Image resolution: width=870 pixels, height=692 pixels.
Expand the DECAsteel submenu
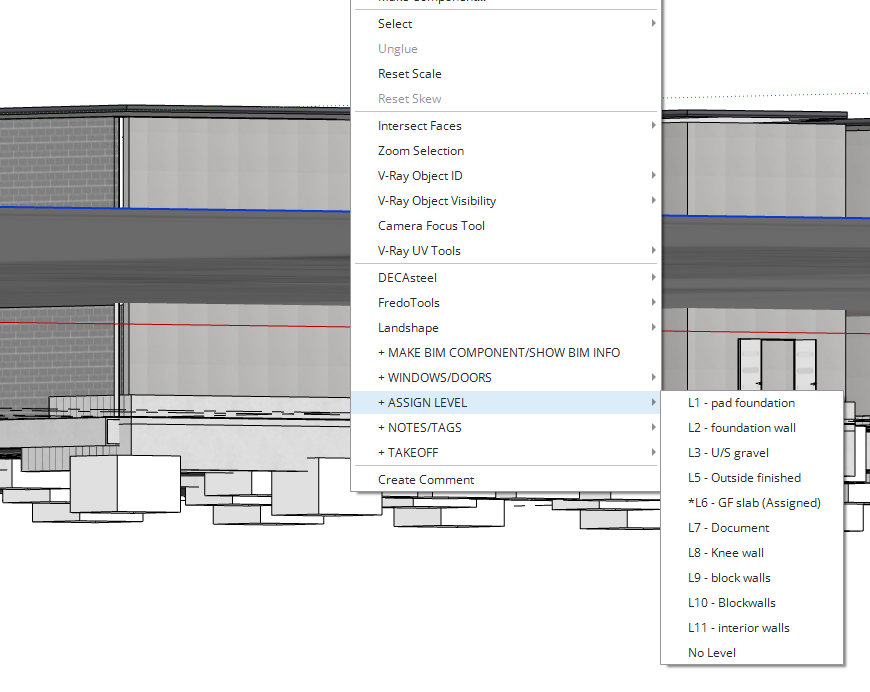(x=407, y=278)
